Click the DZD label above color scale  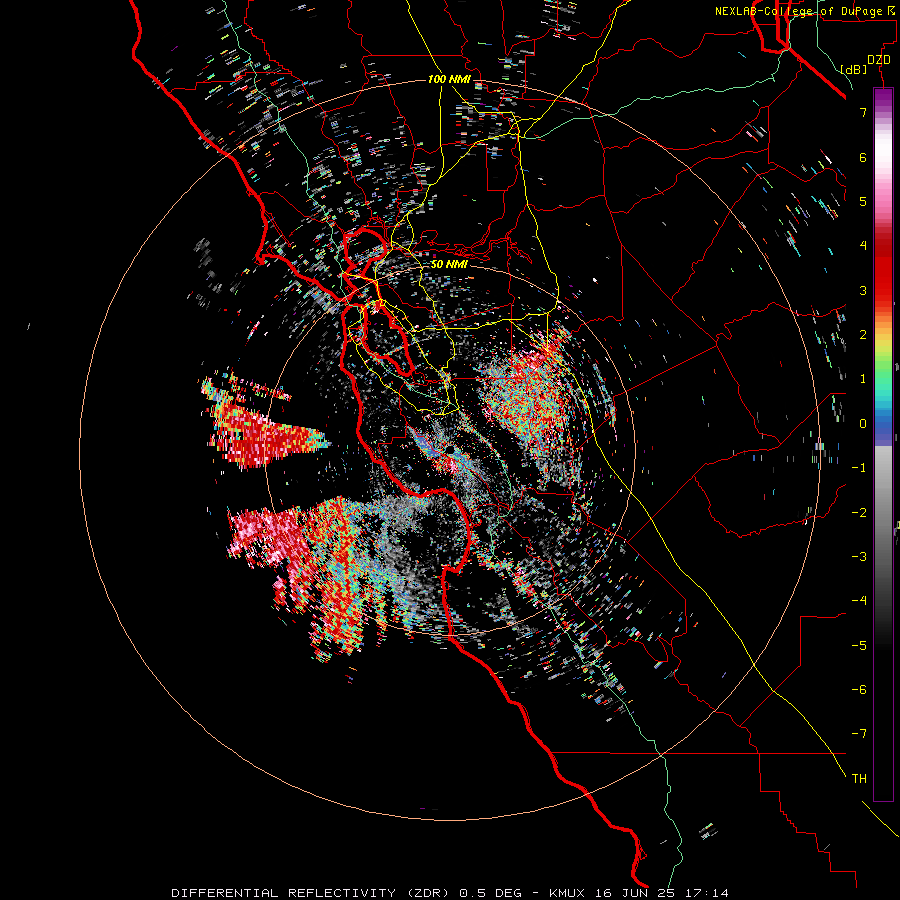[879, 60]
